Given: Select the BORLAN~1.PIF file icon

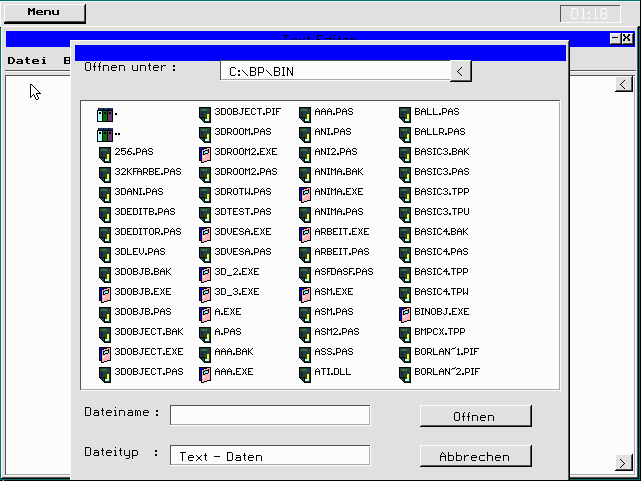Looking at the screenshot, I should click(x=405, y=352).
